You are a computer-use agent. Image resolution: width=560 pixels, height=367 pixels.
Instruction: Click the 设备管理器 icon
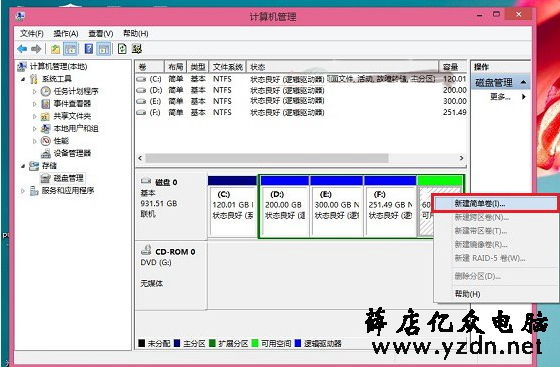(45, 154)
